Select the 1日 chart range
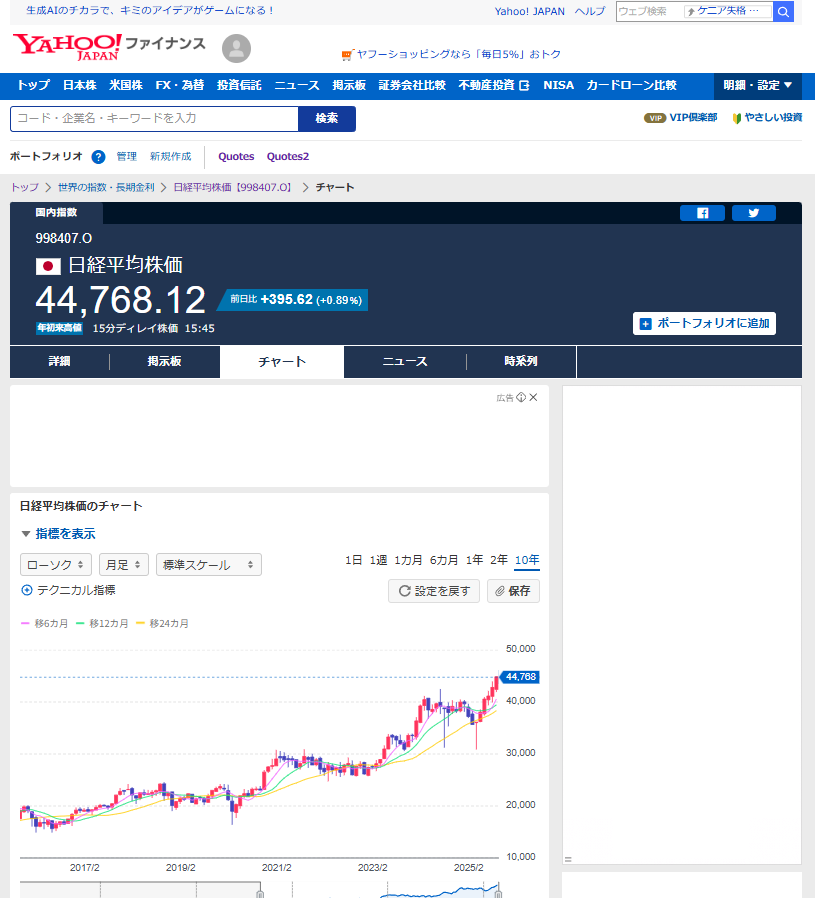The width and height of the screenshot is (815, 898). click(353, 560)
